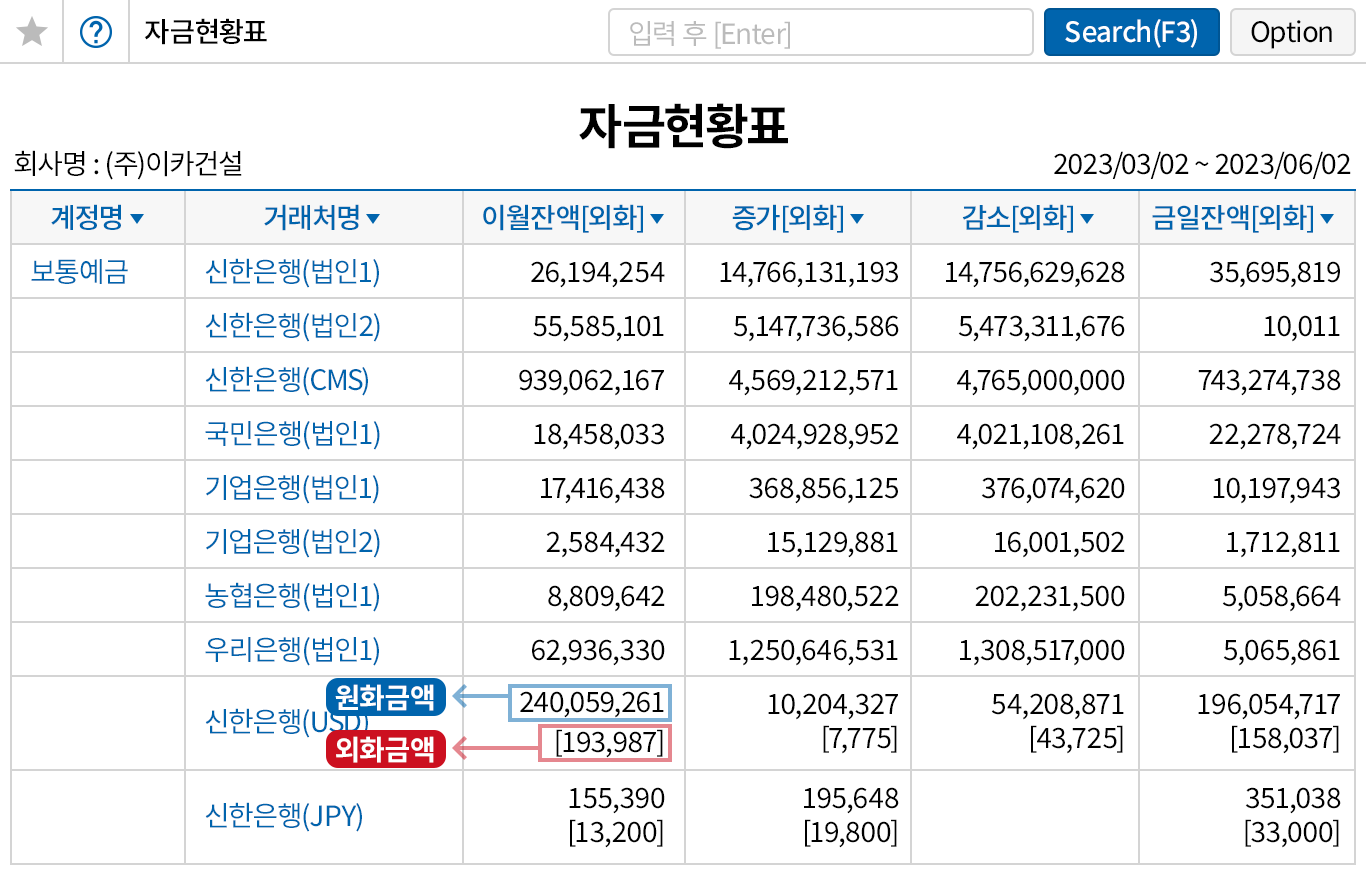
Task: Focus the search input field
Action: (x=820, y=33)
